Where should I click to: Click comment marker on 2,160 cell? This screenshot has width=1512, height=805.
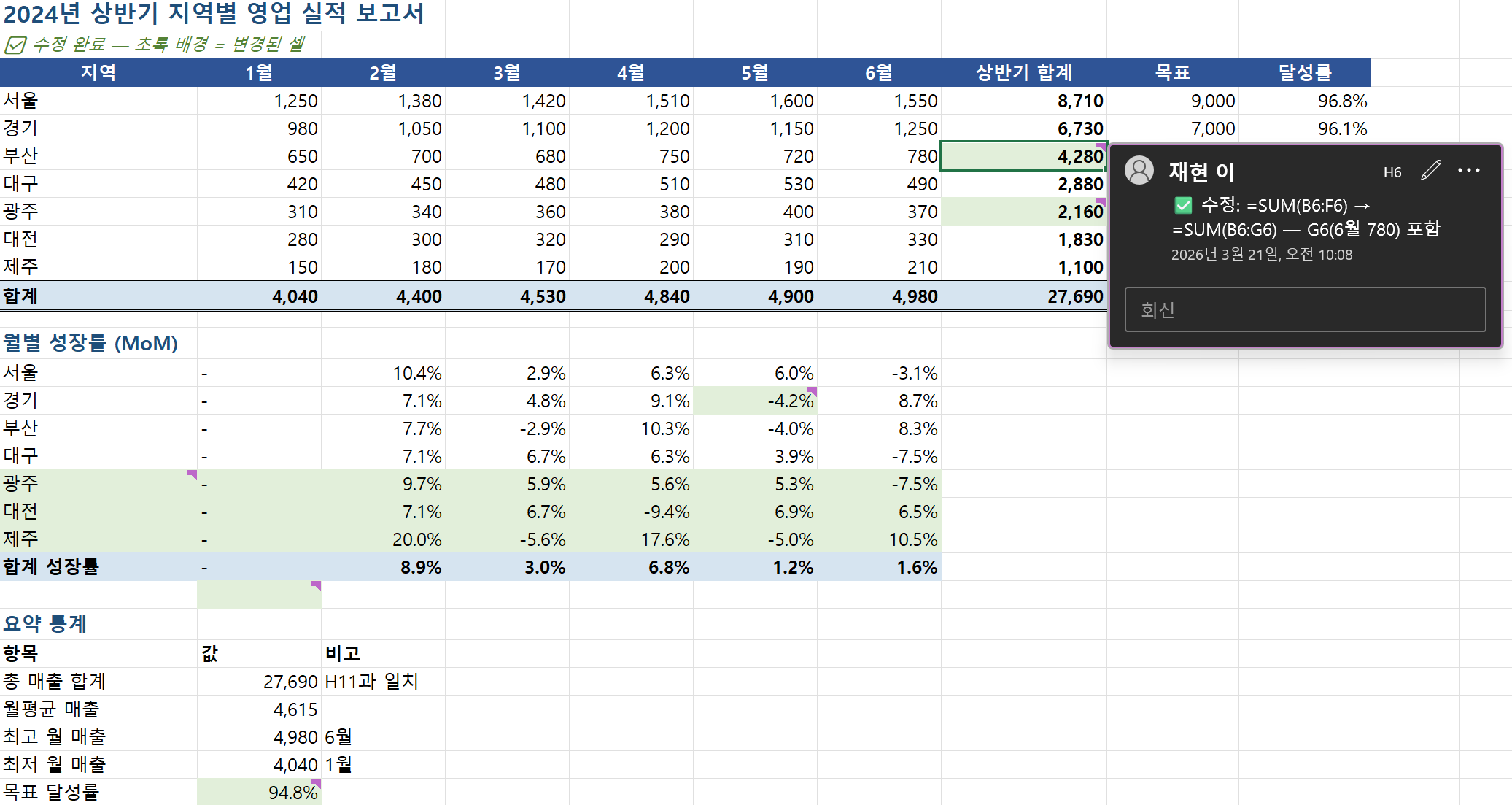pyautogui.click(x=1101, y=201)
